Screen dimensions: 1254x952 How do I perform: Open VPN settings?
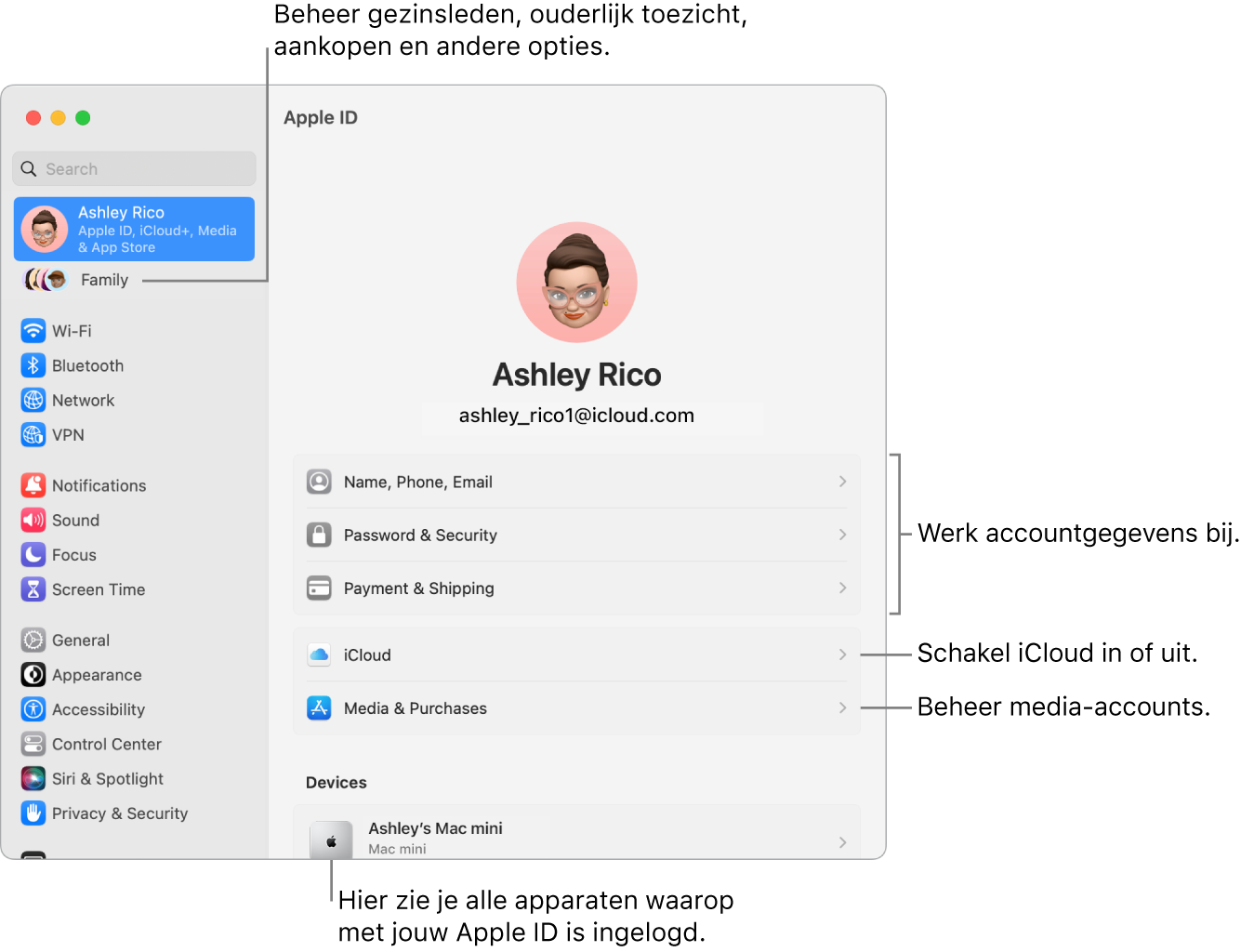click(33, 434)
